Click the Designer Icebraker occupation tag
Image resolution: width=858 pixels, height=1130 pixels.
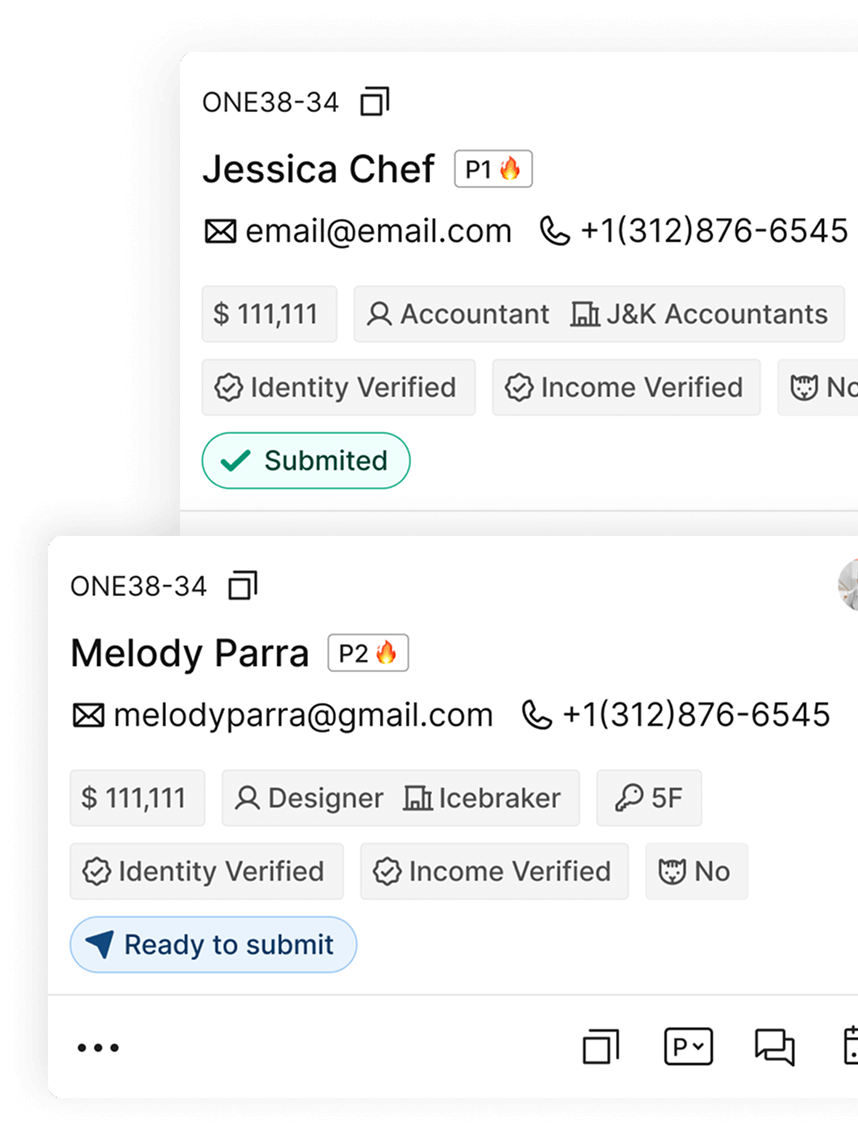[x=400, y=799]
